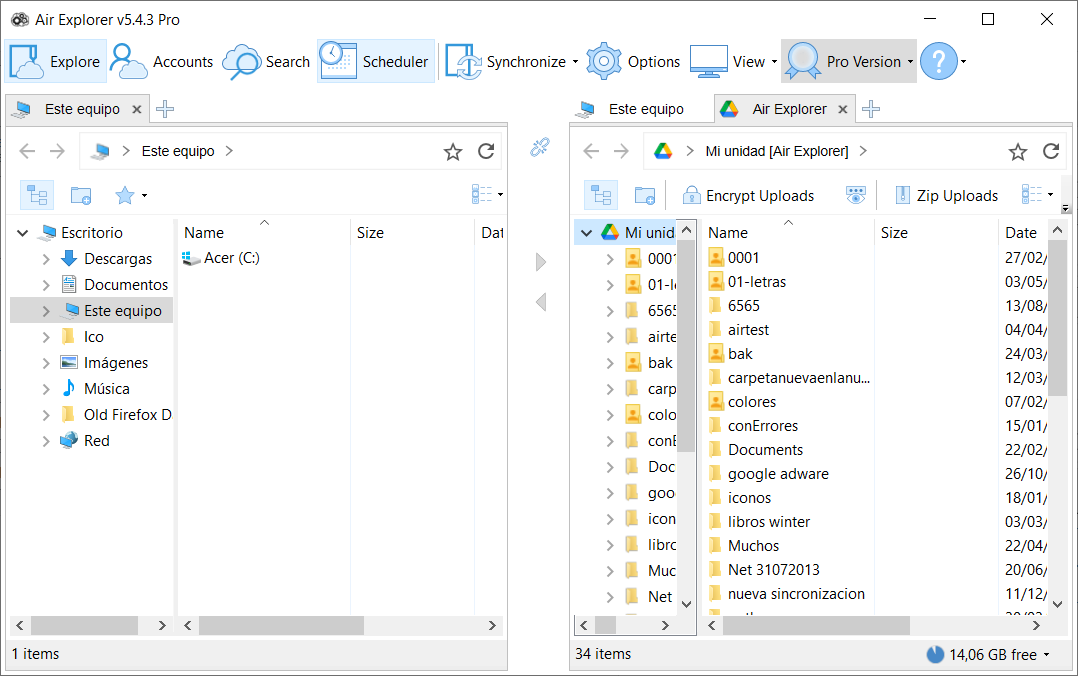Click the Synchronize button
1078x676 pixels.
[x=507, y=61]
